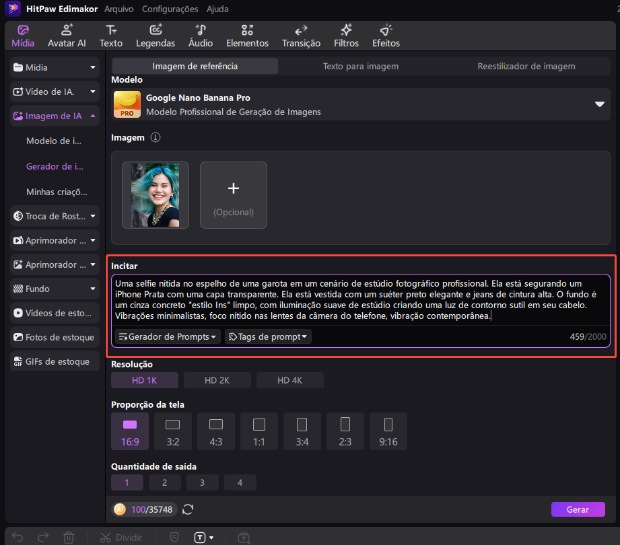Open the Ajuda menu
The width and height of the screenshot is (620, 545).
[x=217, y=9]
